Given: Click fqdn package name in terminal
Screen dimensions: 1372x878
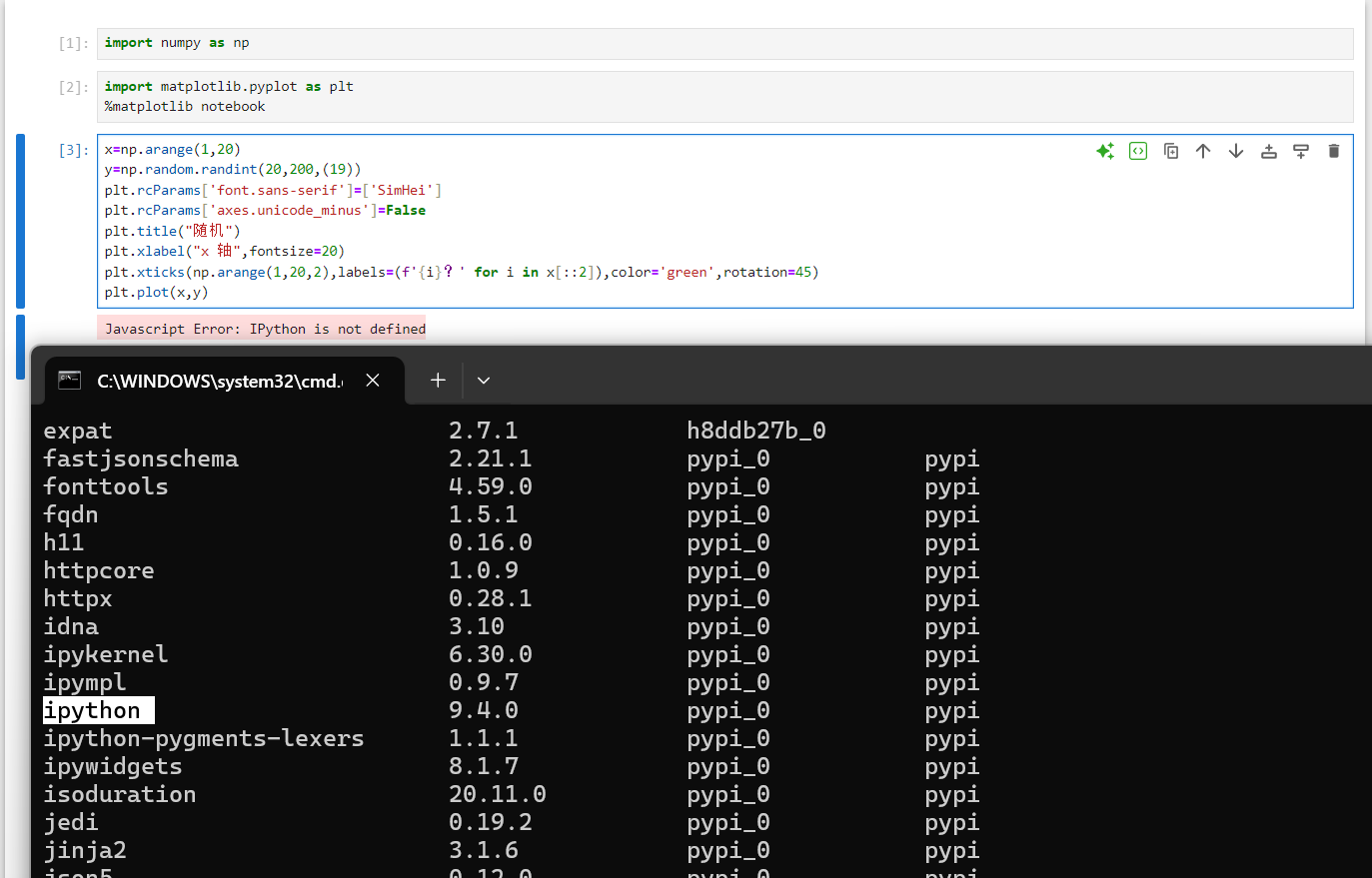Looking at the screenshot, I should click(x=71, y=514).
